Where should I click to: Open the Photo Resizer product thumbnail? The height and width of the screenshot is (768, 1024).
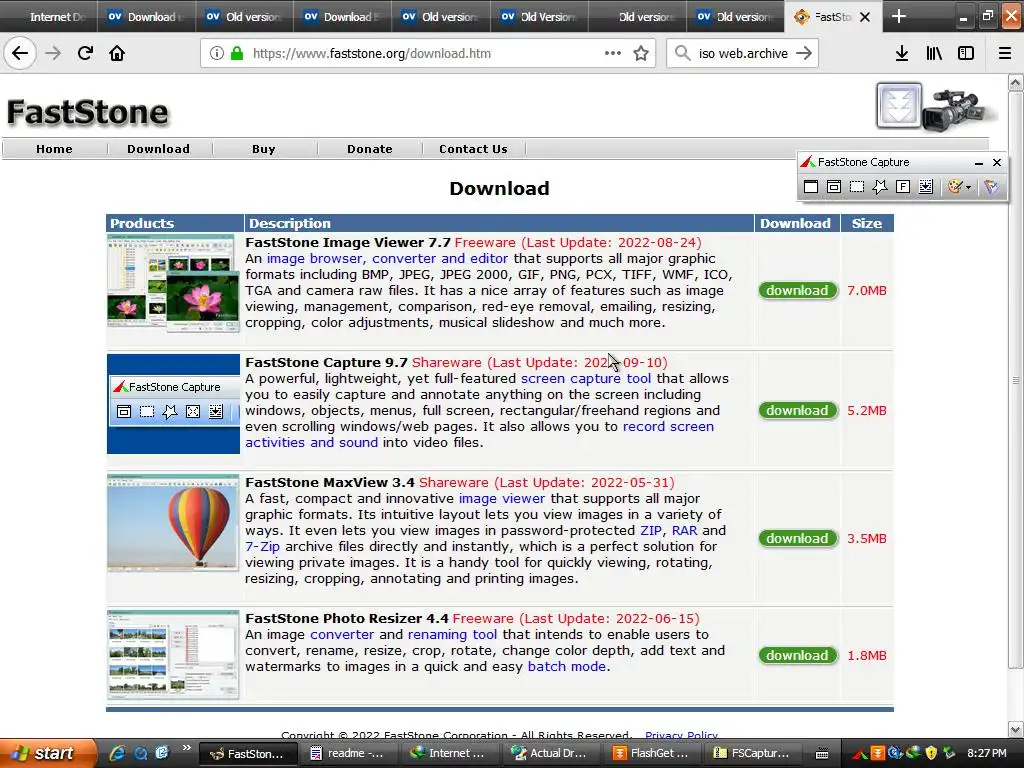click(173, 654)
